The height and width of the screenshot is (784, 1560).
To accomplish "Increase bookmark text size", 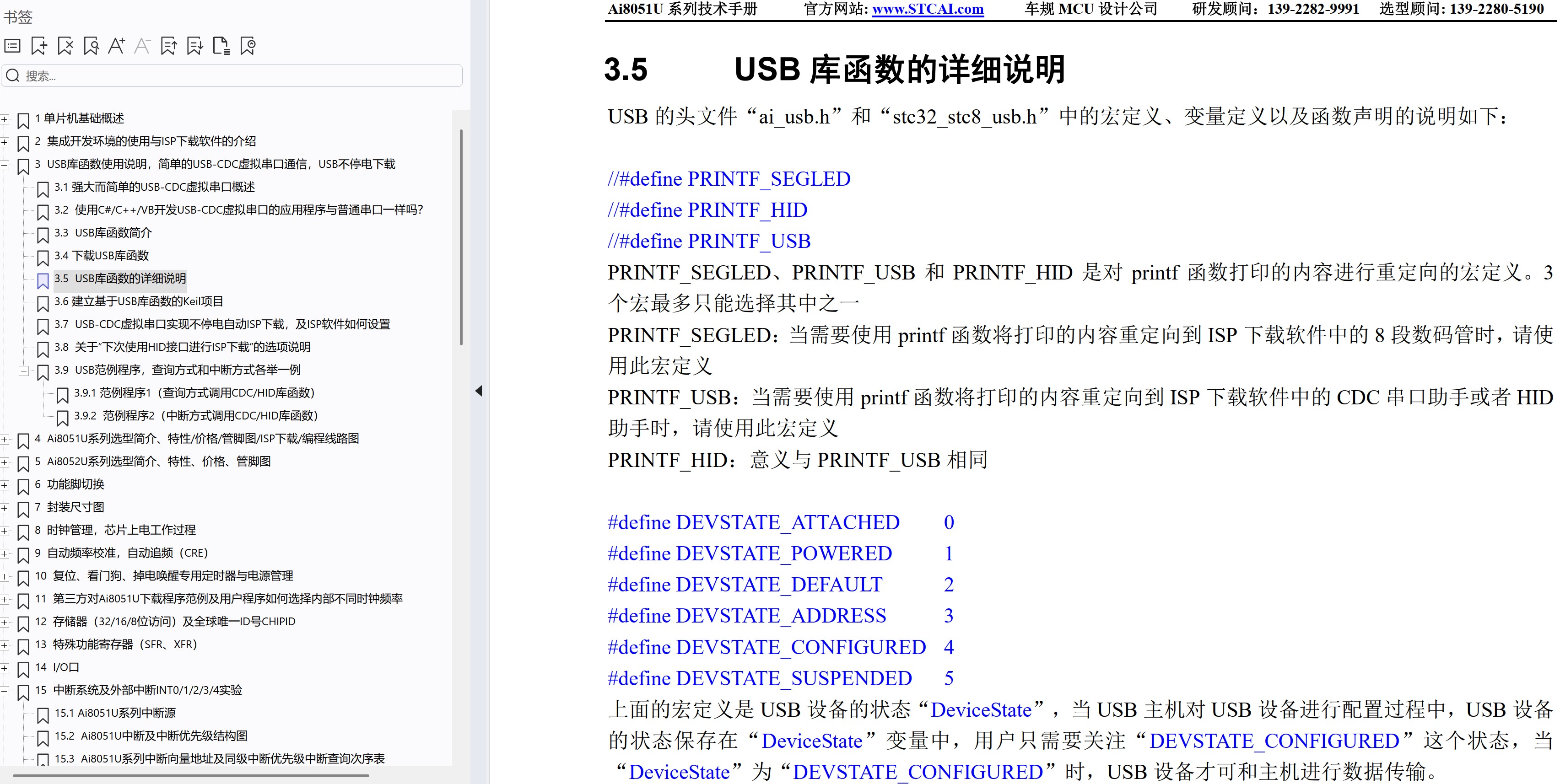I will coord(117,46).
